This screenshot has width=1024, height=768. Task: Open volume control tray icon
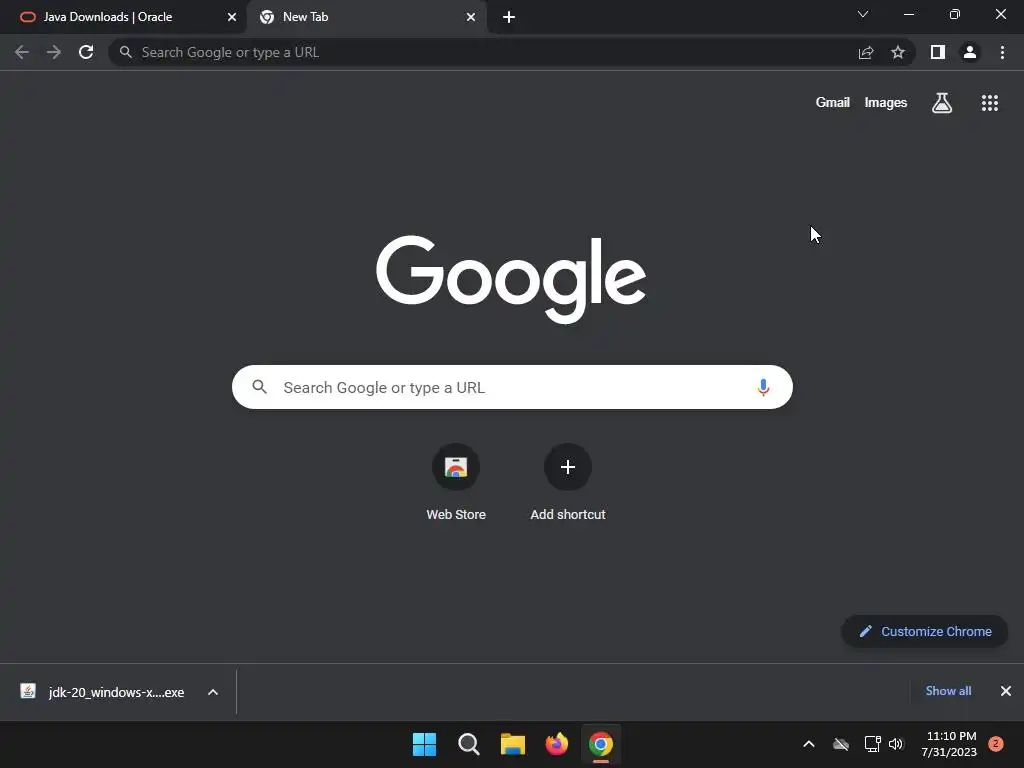(896, 744)
